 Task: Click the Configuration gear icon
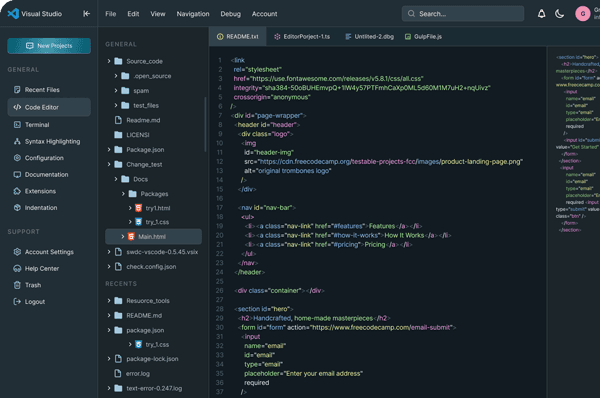pyautogui.click(x=17, y=158)
